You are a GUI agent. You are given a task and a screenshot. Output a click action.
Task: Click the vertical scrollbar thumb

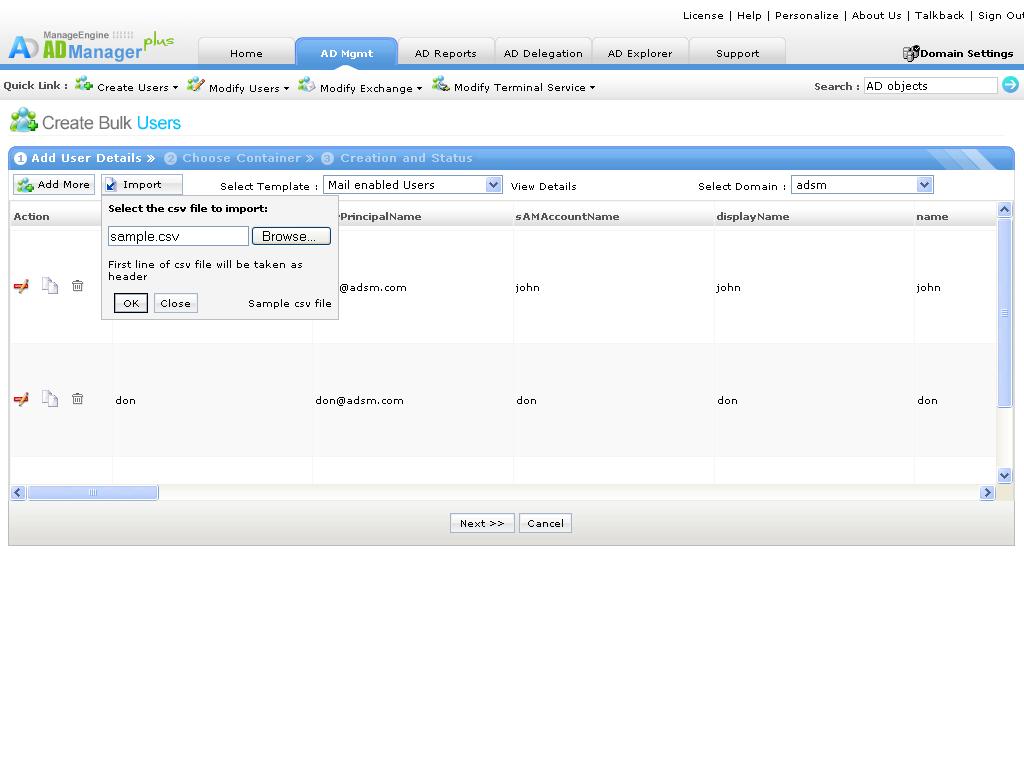(1004, 312)
